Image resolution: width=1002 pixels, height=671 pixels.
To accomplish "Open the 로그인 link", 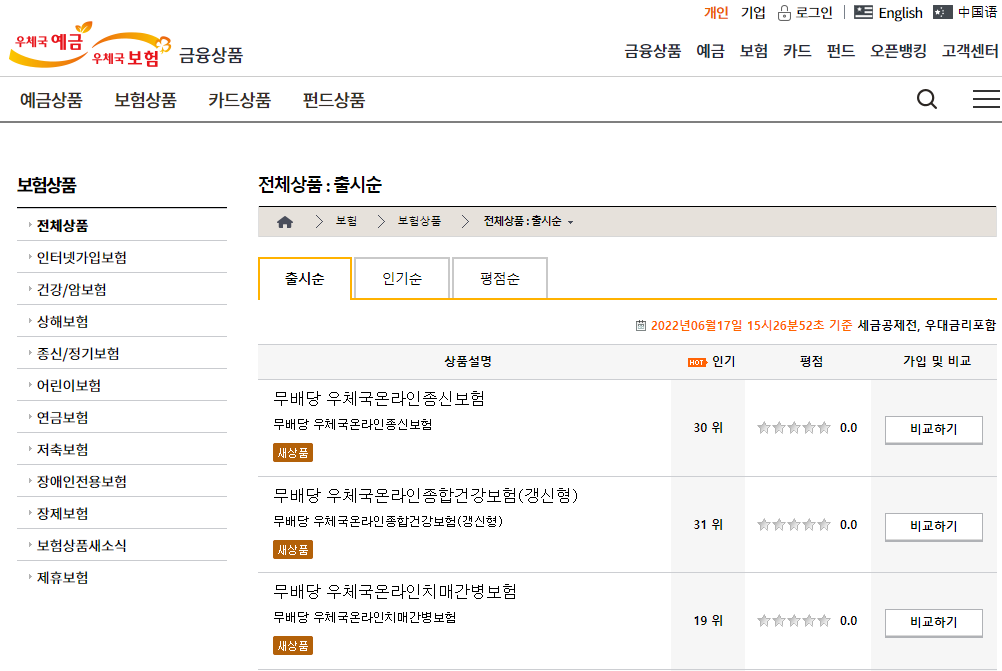I will 813,13.
